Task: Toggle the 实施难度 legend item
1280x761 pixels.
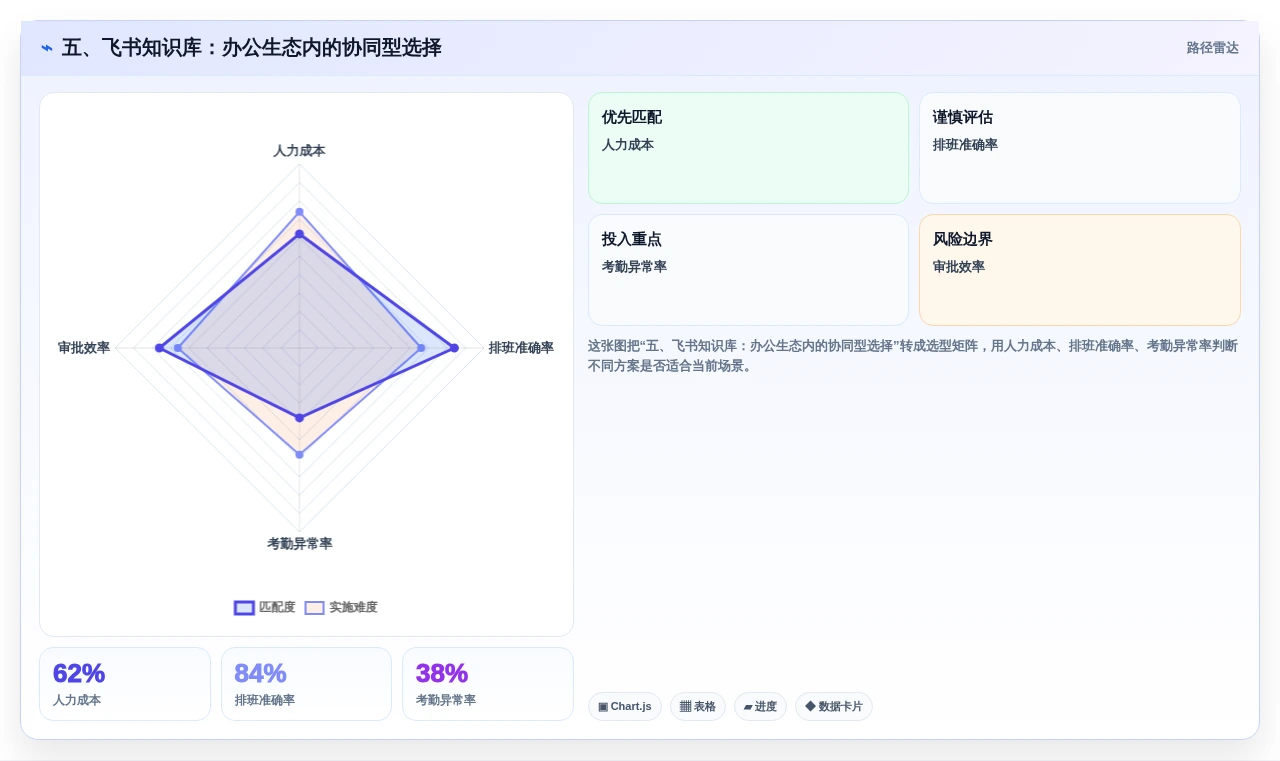Action: pos(341,607)
